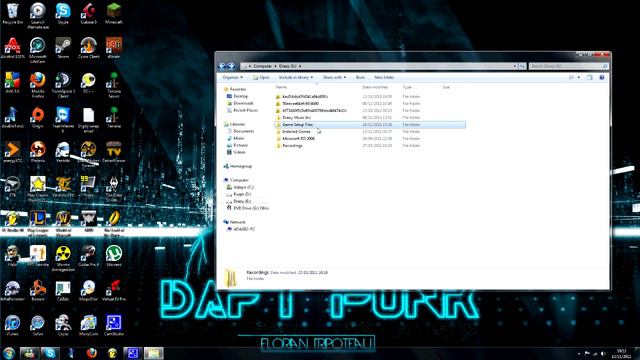Open the Cubase 5 desktop shortcut

point(88,13)
